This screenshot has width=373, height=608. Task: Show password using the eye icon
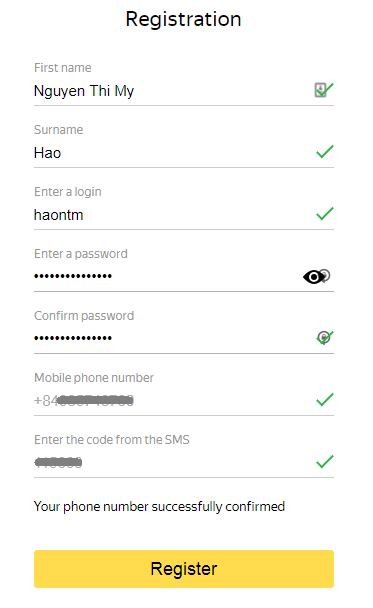(313, 277)
